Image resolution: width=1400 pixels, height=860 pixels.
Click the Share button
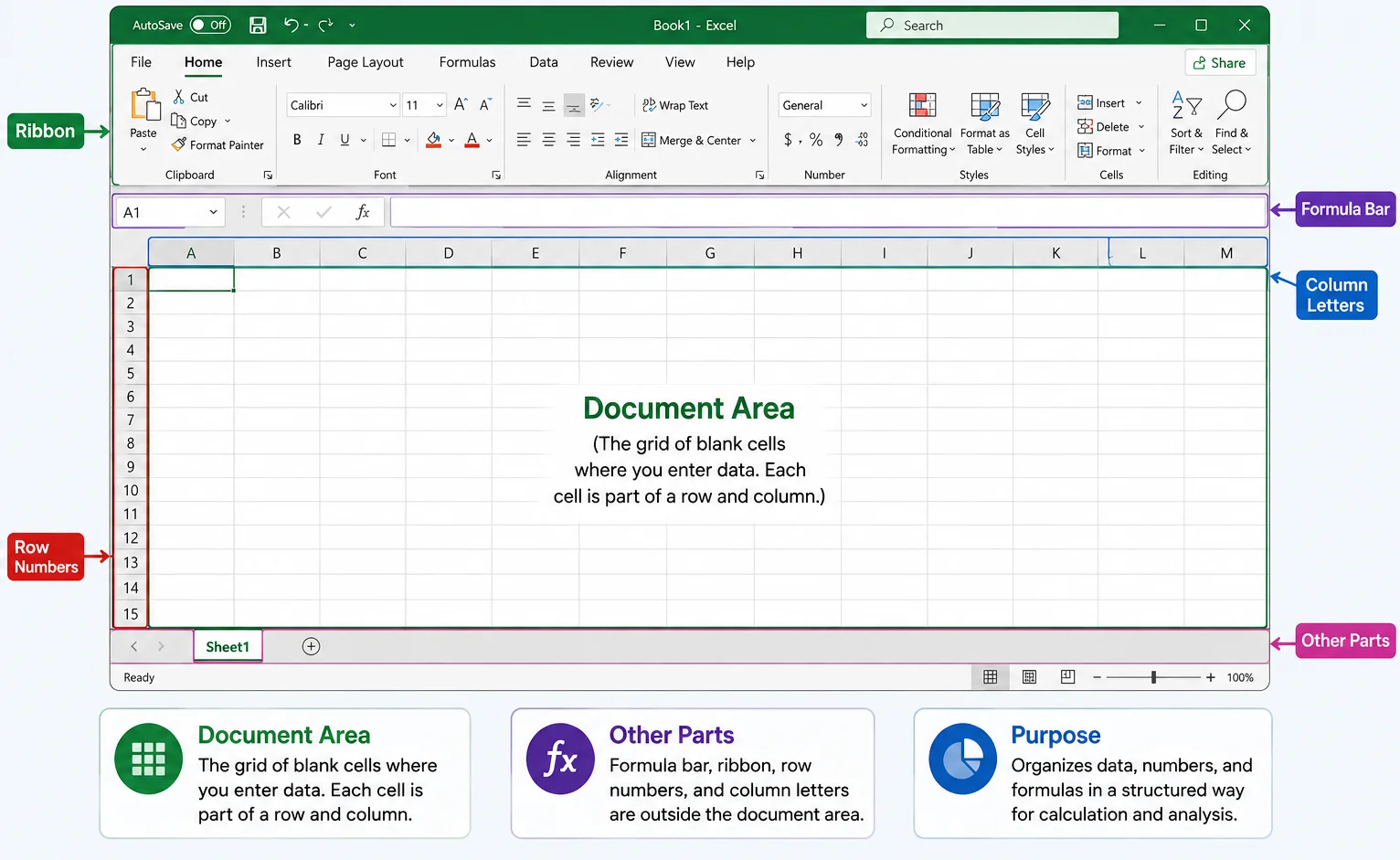[x=1220, y=62]
